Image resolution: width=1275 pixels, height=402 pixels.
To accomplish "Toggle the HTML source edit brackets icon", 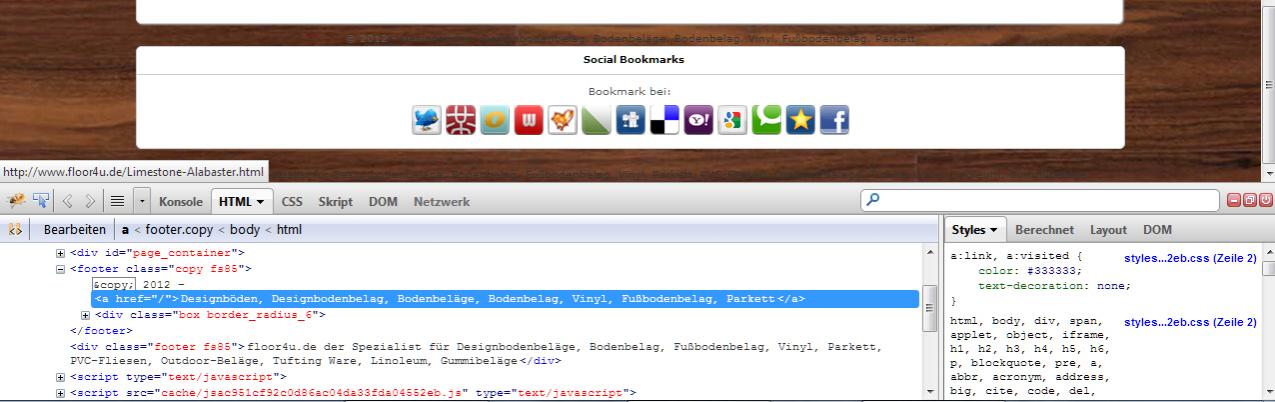I will tap(15, 230).
